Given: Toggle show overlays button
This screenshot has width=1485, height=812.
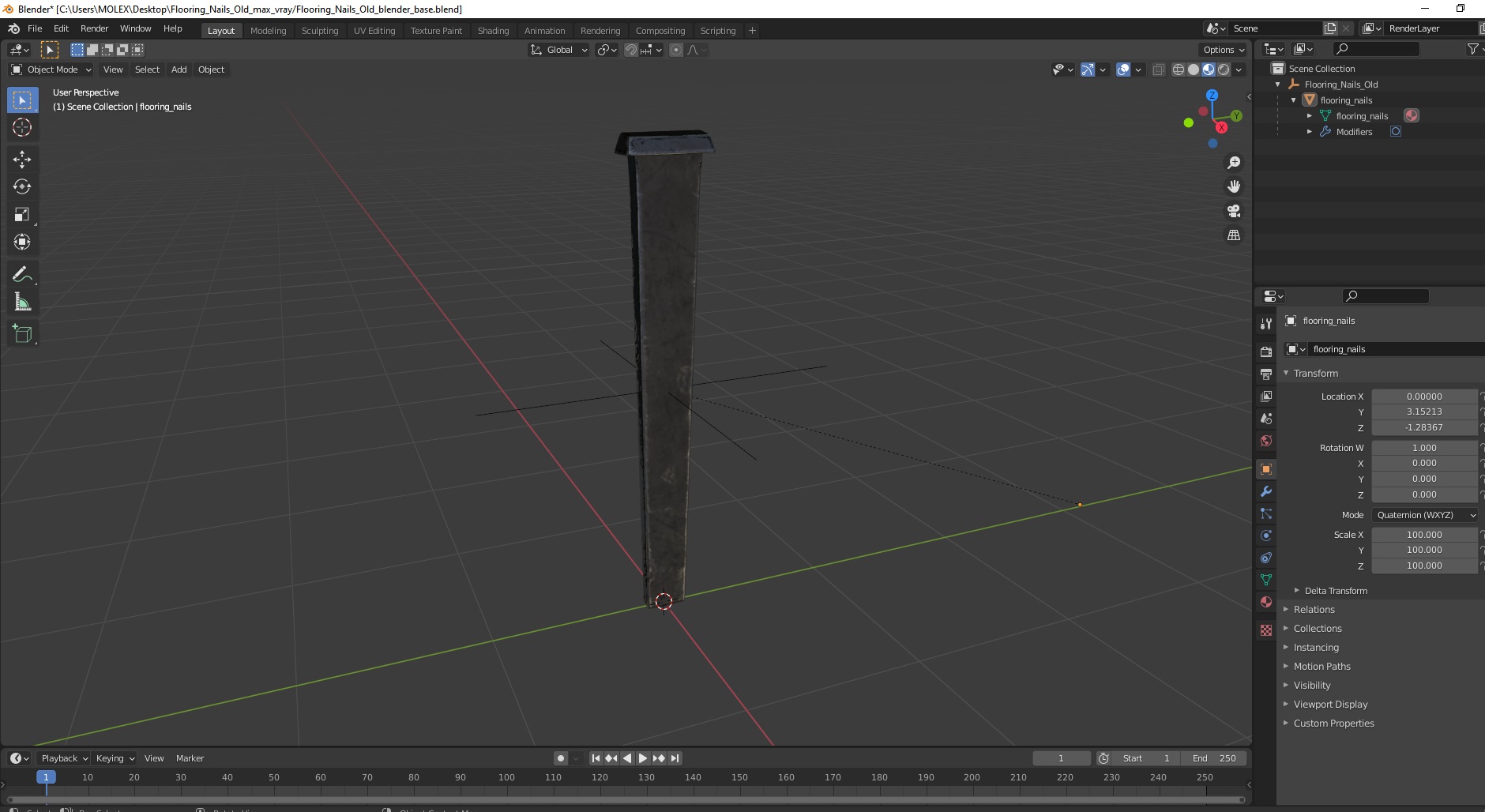Looking at the screenshot, I should 1123,70.
